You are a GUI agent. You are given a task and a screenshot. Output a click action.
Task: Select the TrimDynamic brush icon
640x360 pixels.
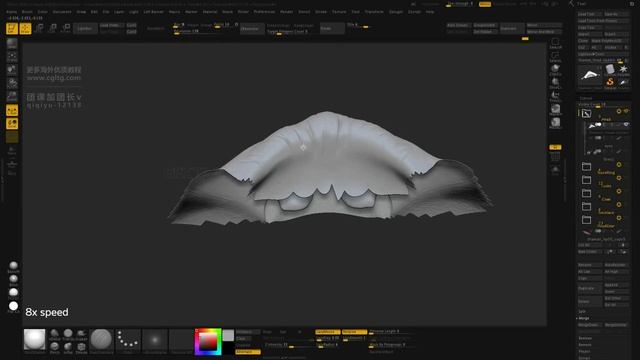(68, 335)
